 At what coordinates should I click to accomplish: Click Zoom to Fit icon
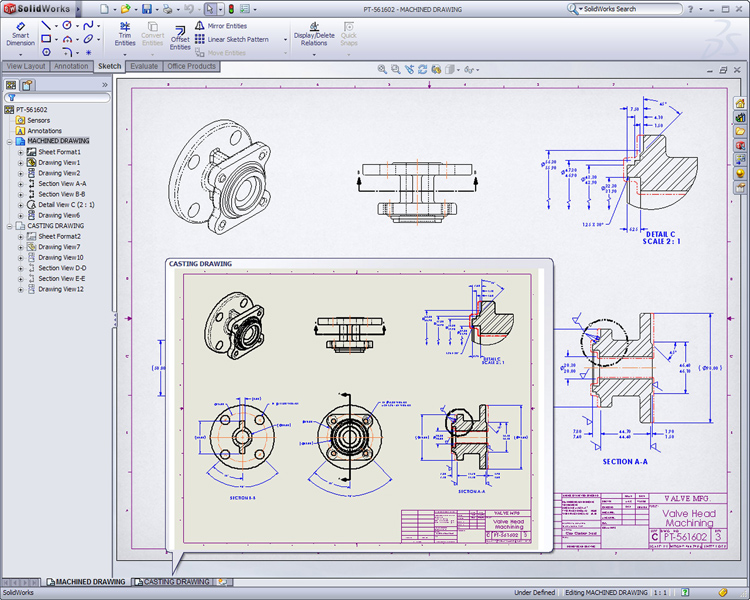[382, 69]
